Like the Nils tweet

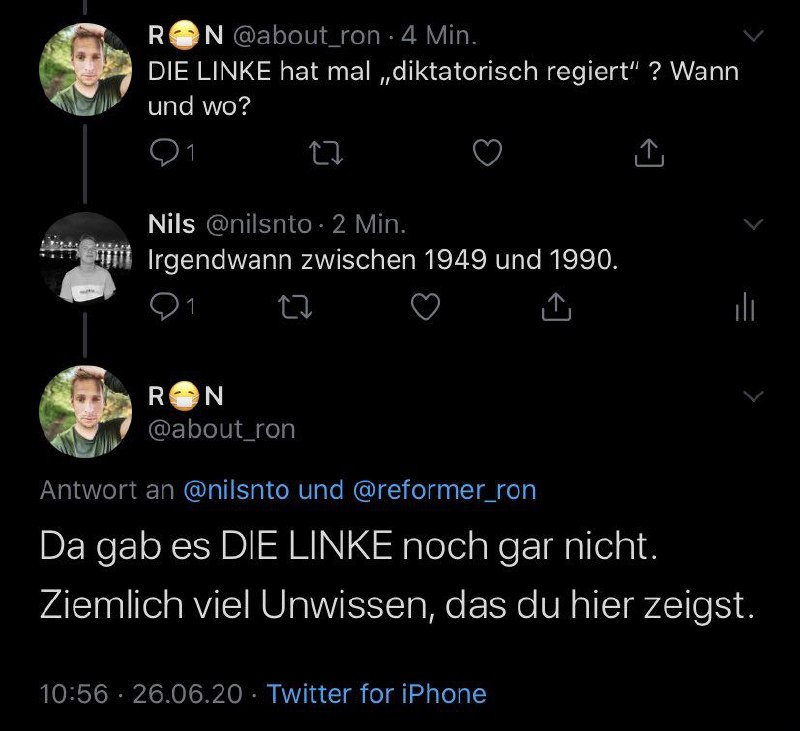click(x=426, y=310)
